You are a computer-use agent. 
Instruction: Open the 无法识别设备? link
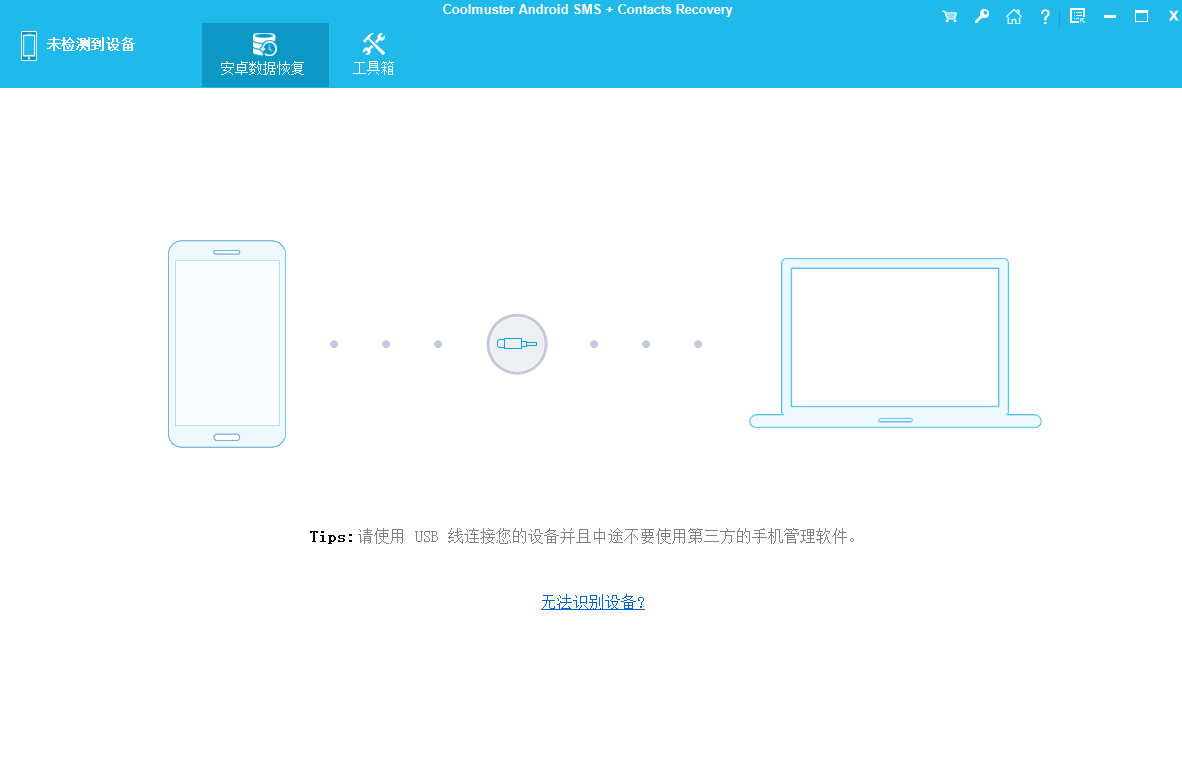pos(593,602)
